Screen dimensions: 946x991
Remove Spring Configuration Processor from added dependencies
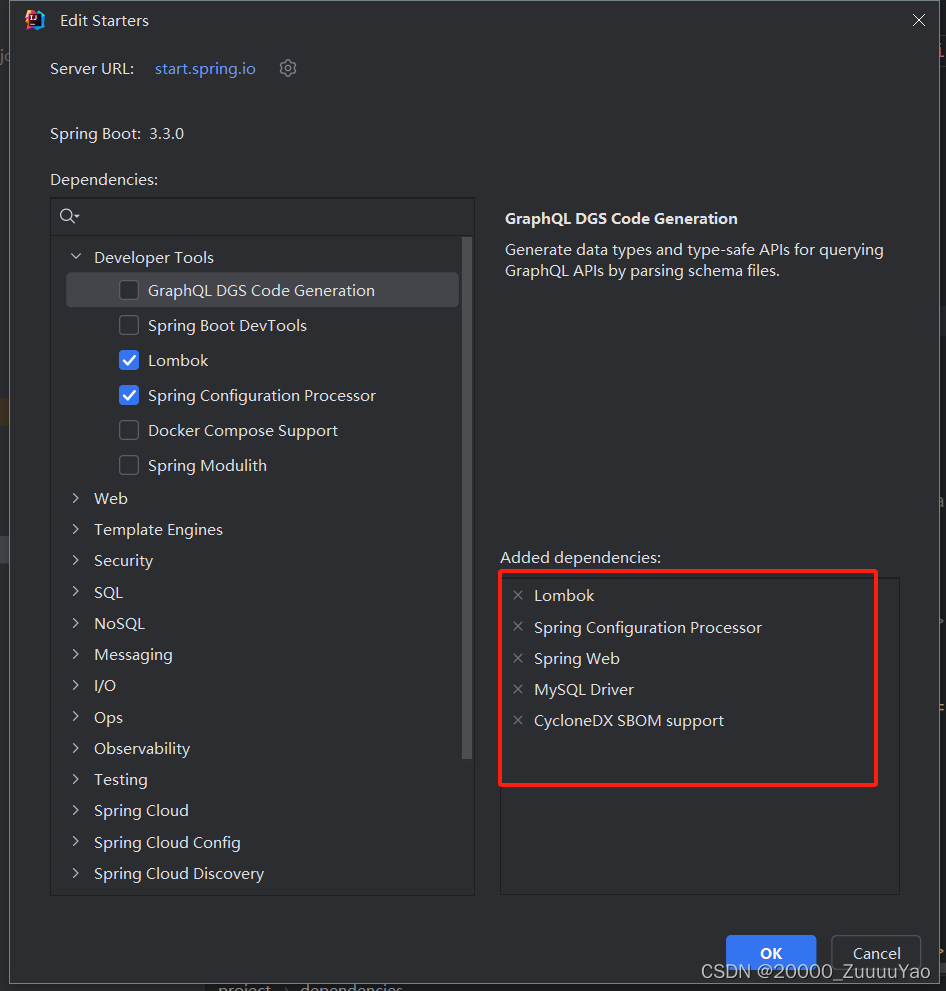coord(518,627)
